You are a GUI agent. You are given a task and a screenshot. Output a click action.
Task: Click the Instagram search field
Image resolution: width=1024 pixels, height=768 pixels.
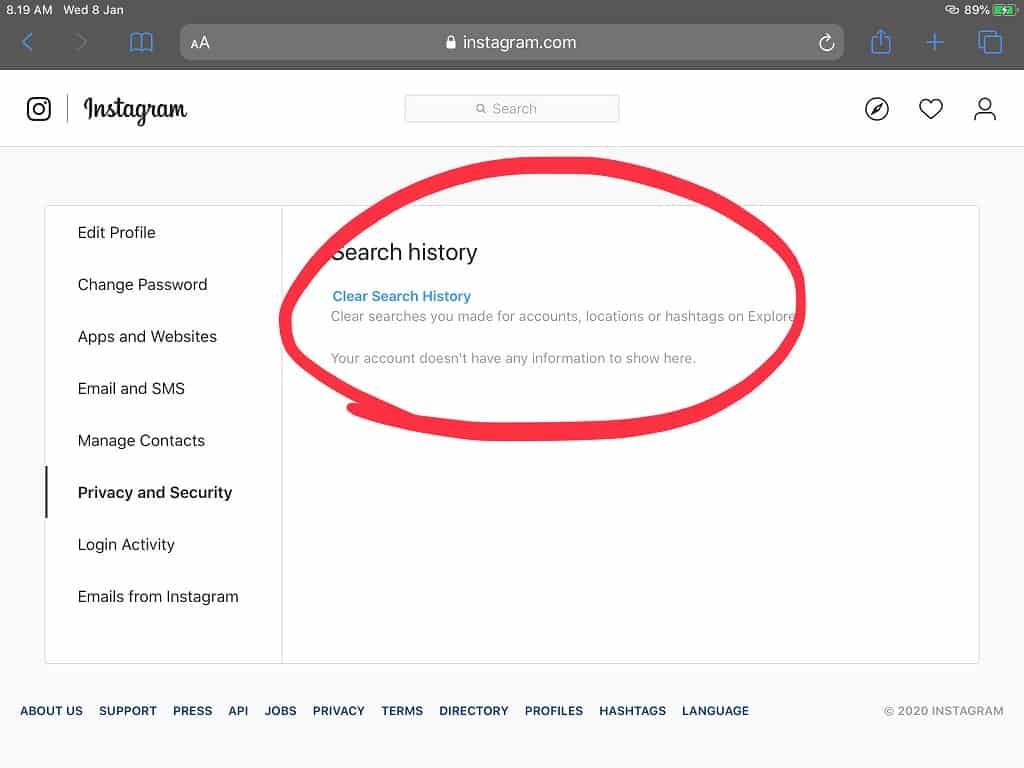pyautogui.click(x=512, y=109)
